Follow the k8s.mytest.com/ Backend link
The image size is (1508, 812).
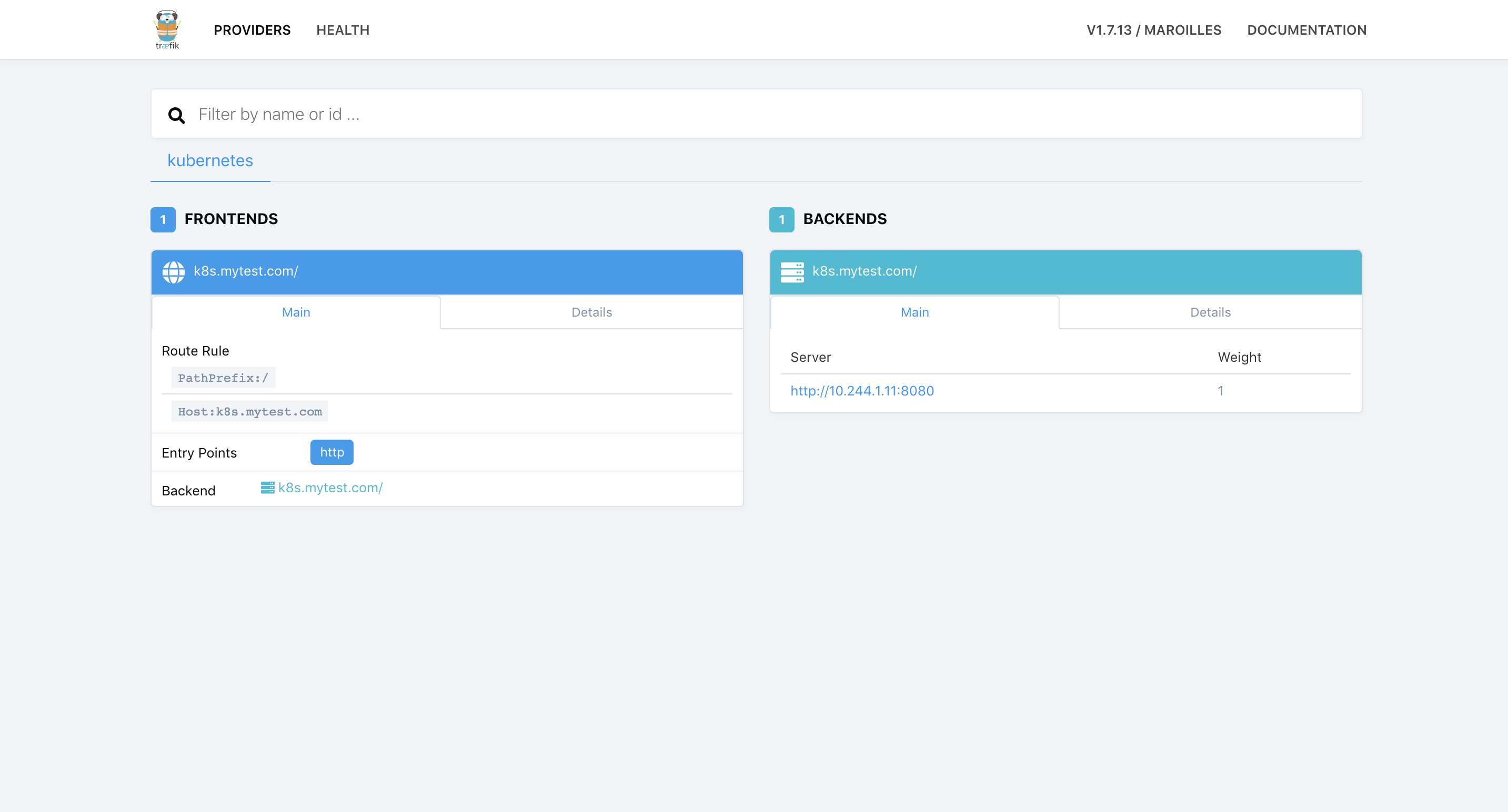click(x=330, y=488)
